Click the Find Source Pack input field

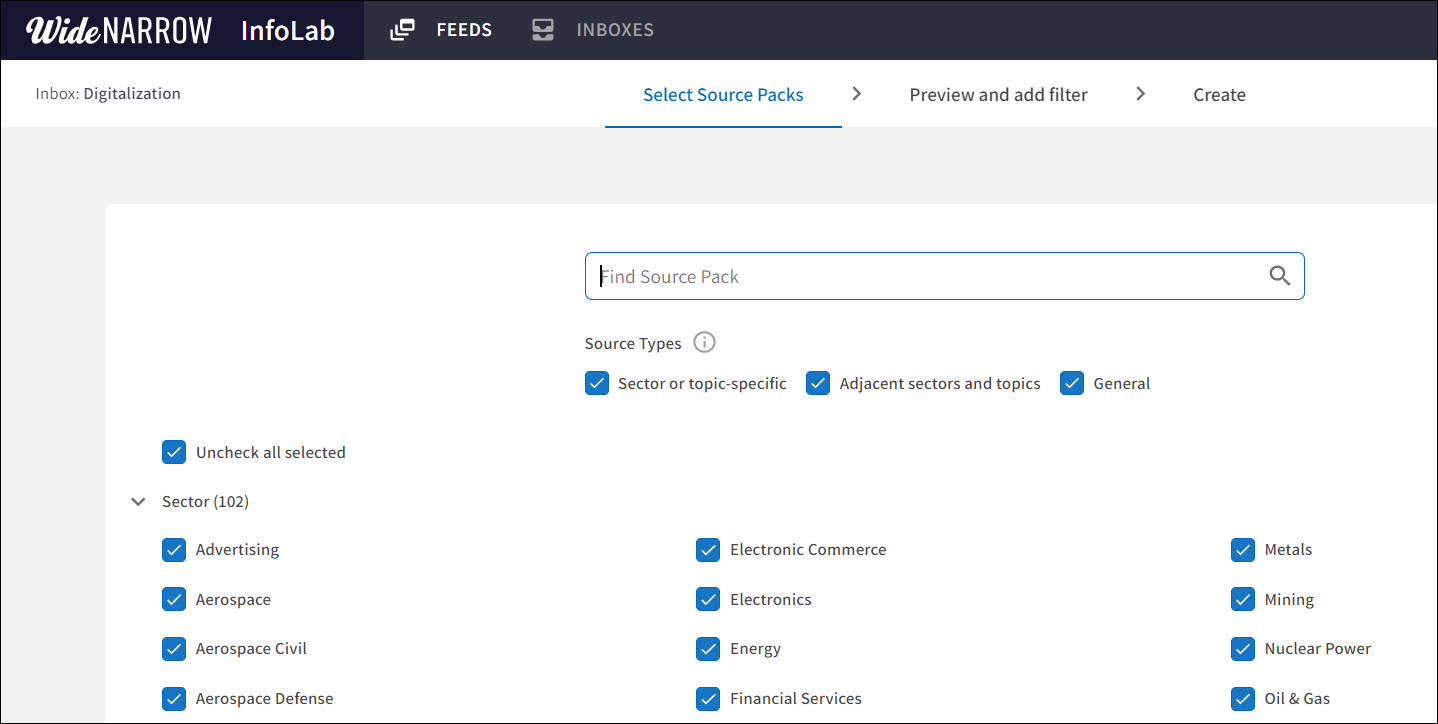(900, 275)
